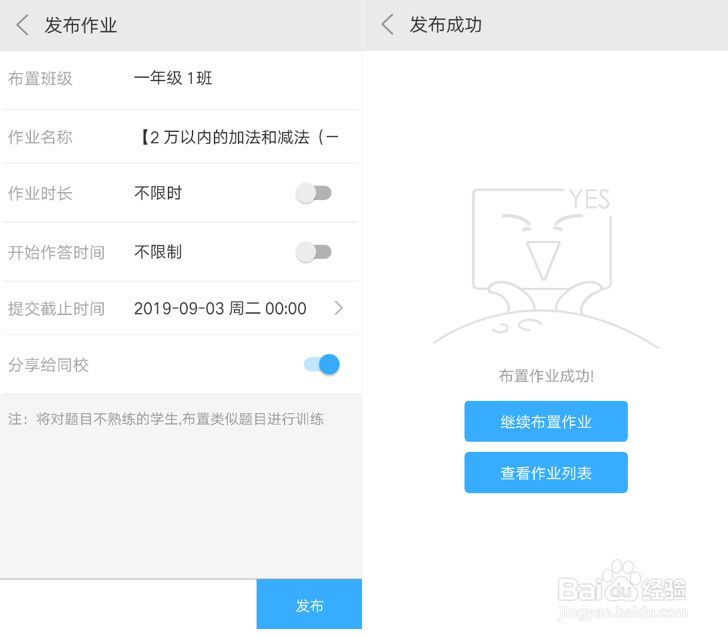The image size is (728, 638).
Task: Click the 不限制 start time value
Action: 158,252
